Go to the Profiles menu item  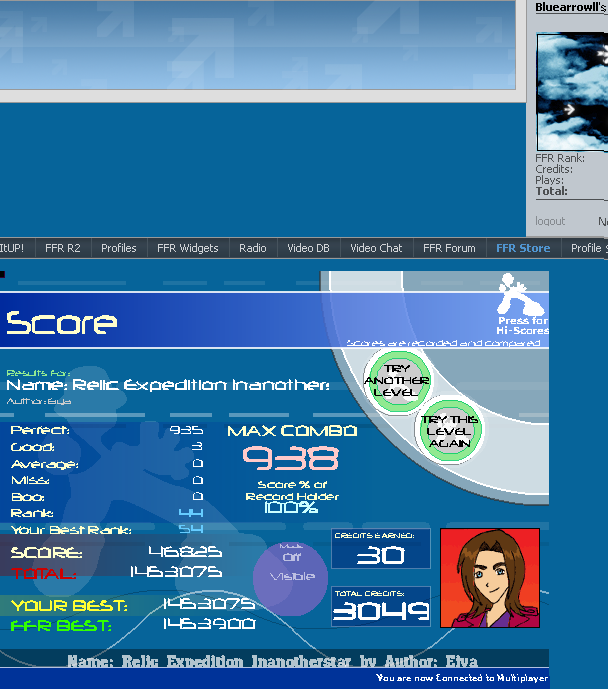tap(118, 248)
